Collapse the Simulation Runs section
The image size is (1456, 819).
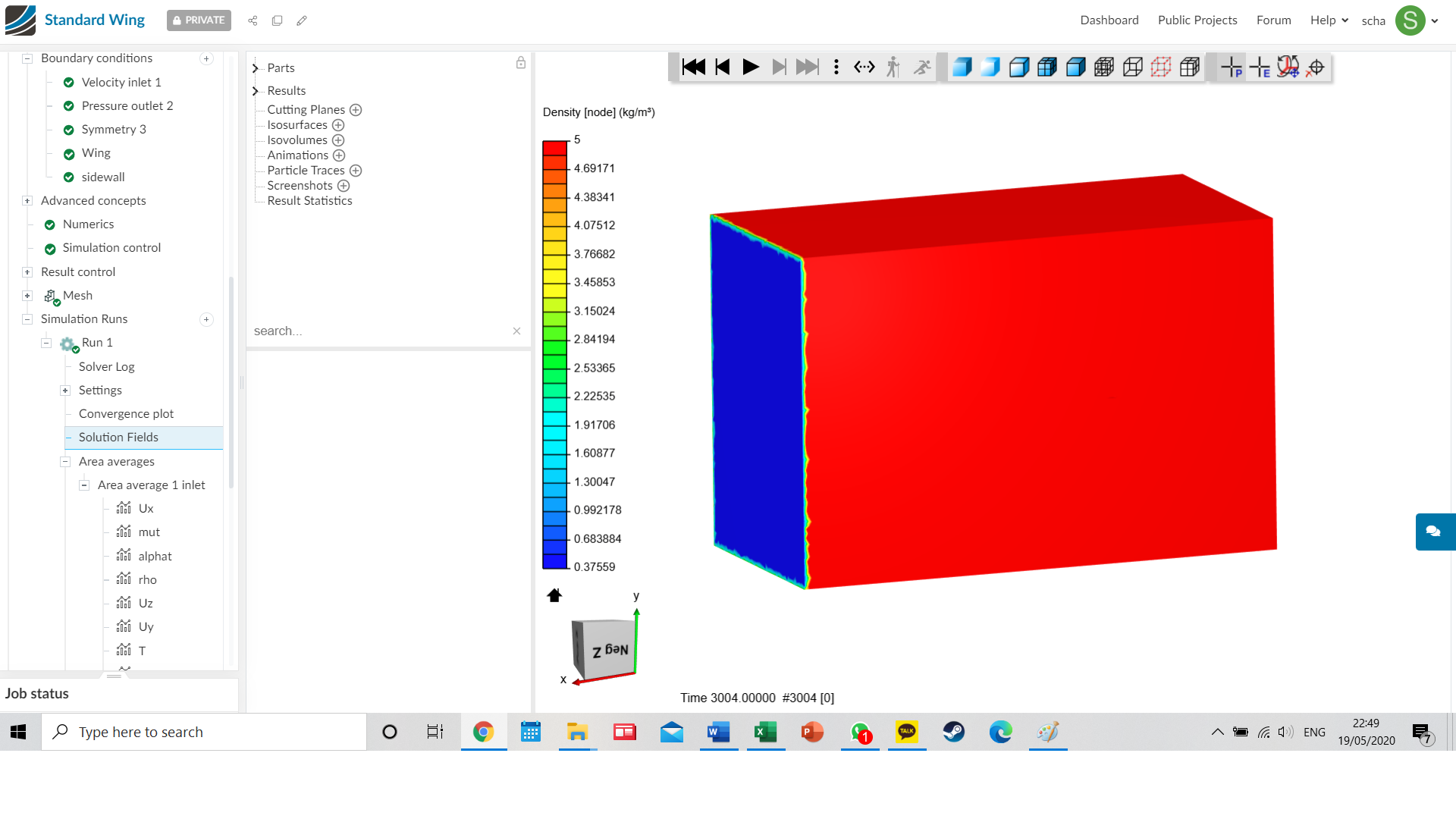coord(27,319)
